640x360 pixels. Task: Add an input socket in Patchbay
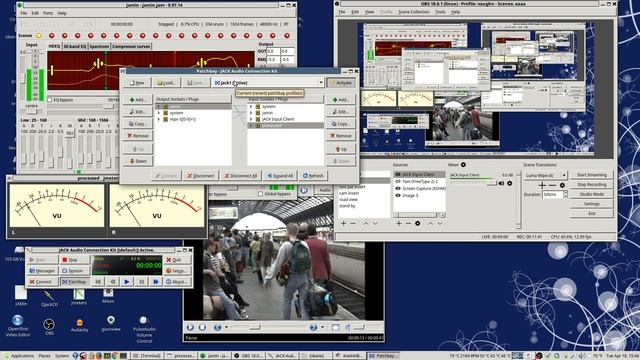[x=340, y=100]
